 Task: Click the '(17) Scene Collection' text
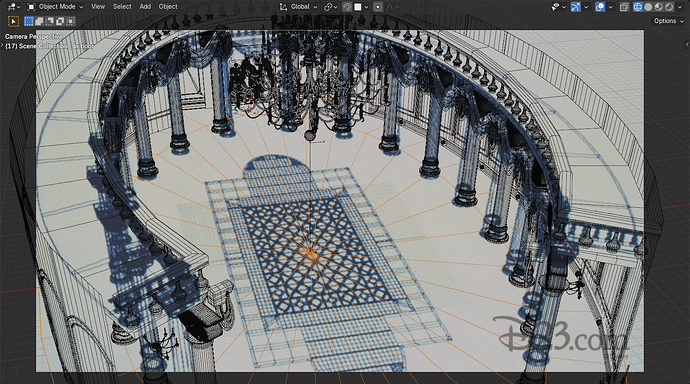[x=37, y=46]
